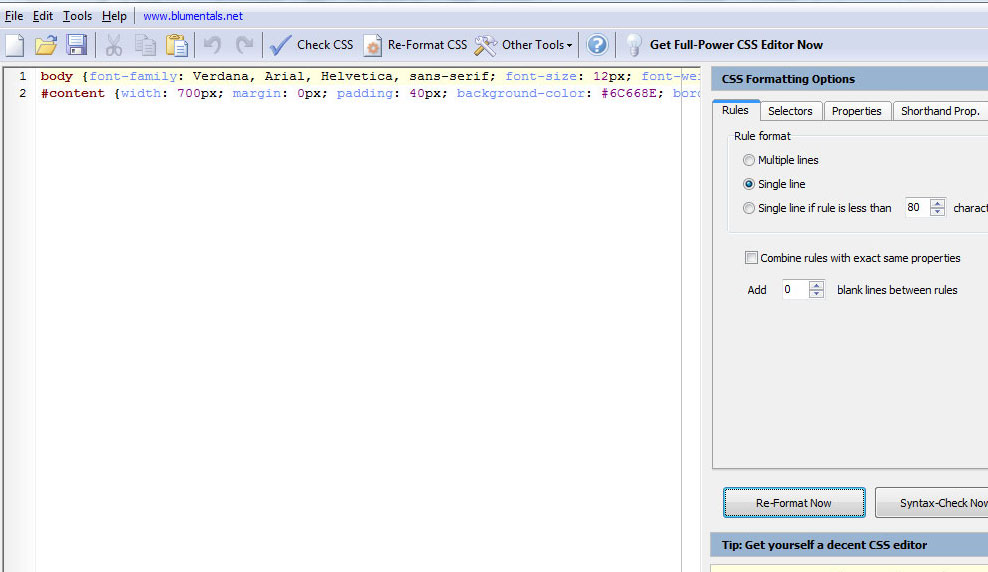Enable Combine rules with exact same properties
This screenshot has height=572, width=988.
pos(751,258)
